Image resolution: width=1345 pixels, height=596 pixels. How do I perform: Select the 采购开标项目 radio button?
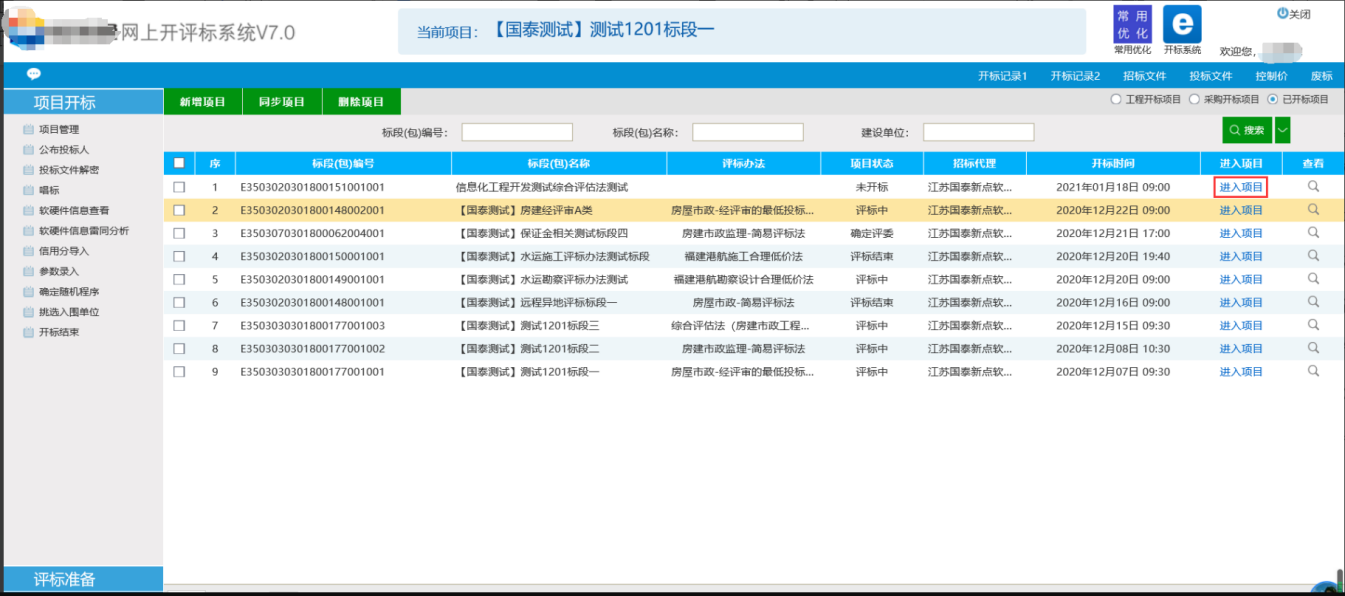pyautogui.click(x=1194, y=100)
